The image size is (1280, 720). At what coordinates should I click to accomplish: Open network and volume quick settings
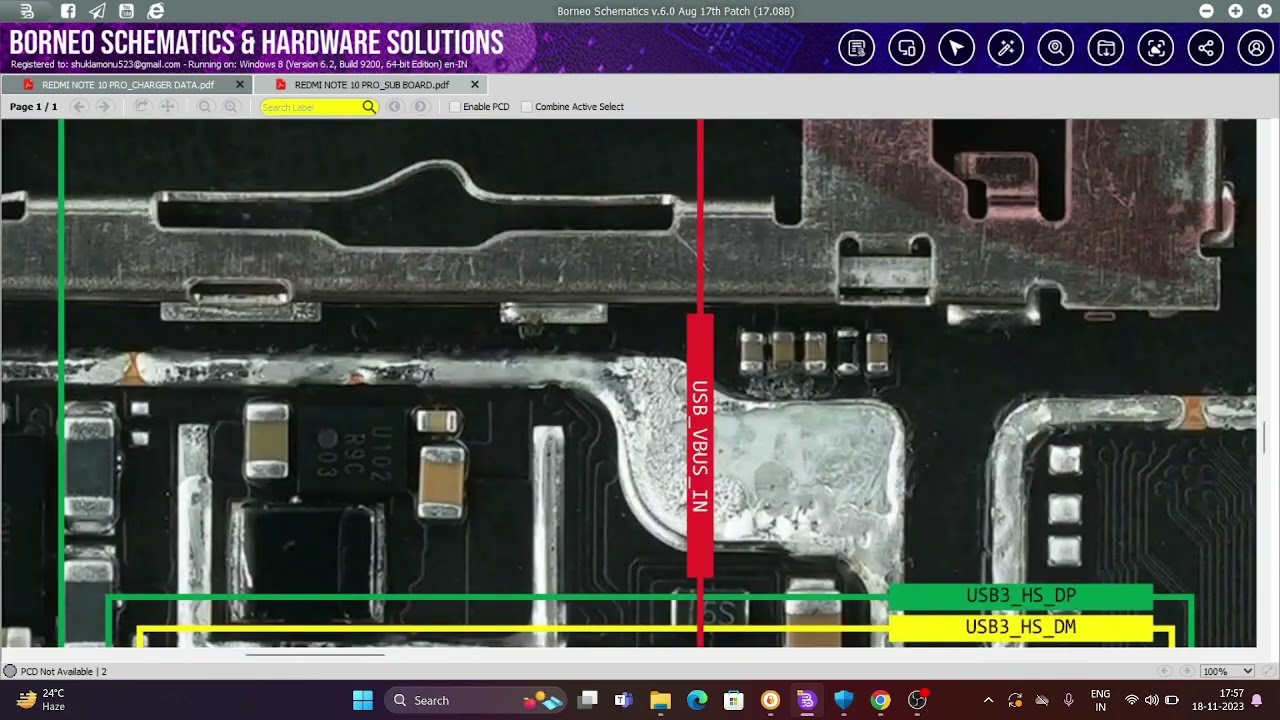pos(1152,700)
